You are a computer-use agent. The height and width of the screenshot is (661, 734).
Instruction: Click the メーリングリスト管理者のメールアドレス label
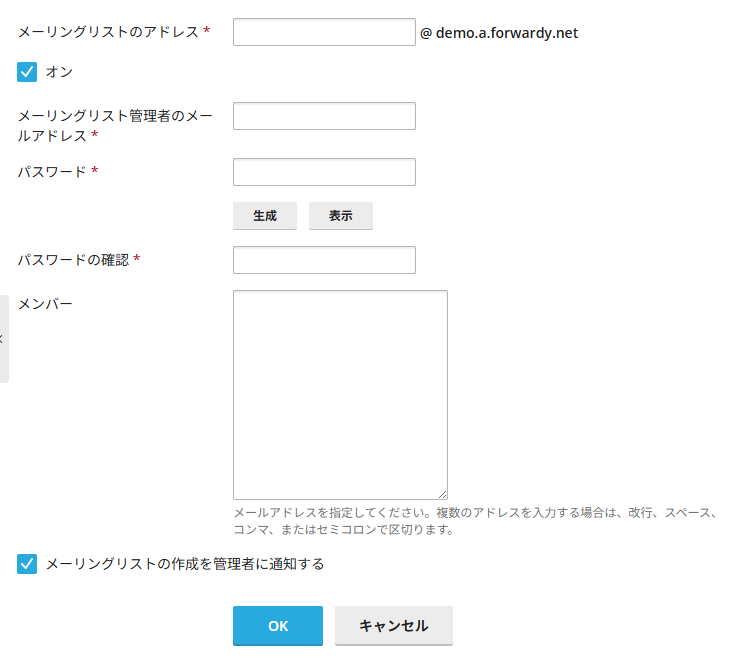click(115, 125)
